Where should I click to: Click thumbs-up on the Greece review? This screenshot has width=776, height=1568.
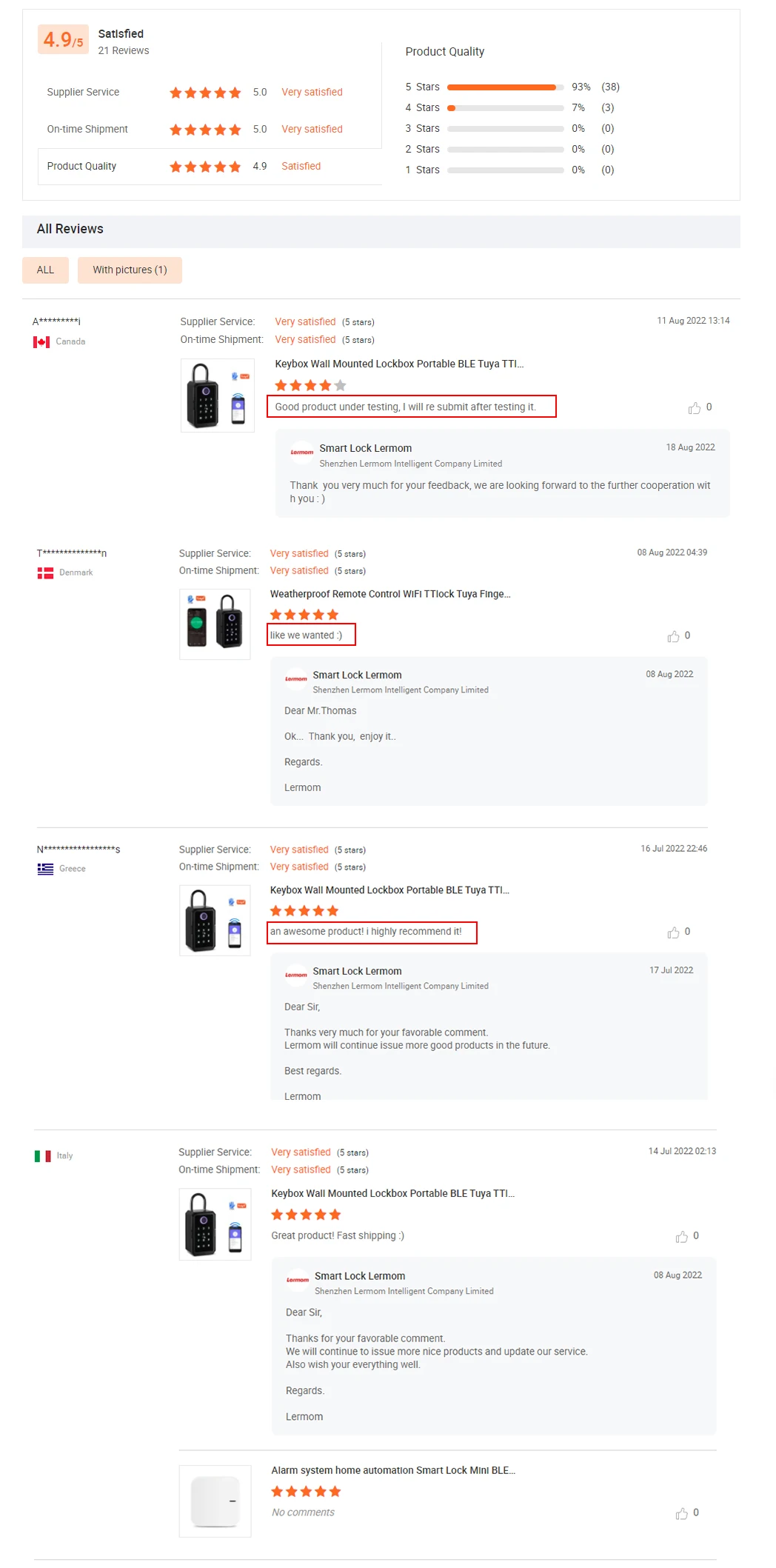click(x=673, y=933)
